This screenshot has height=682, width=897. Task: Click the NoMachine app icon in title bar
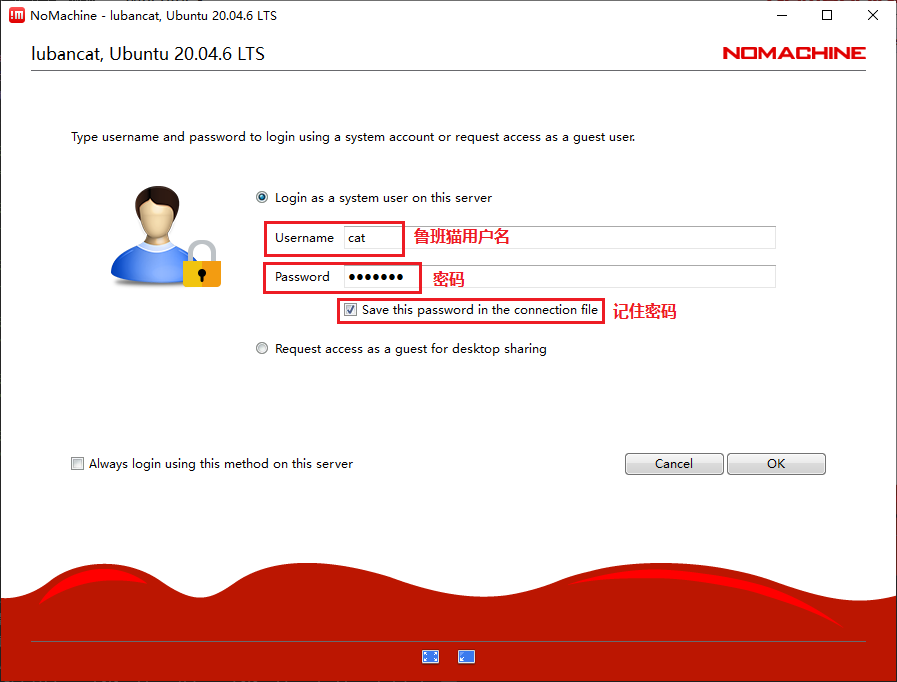tap(16, 16)
